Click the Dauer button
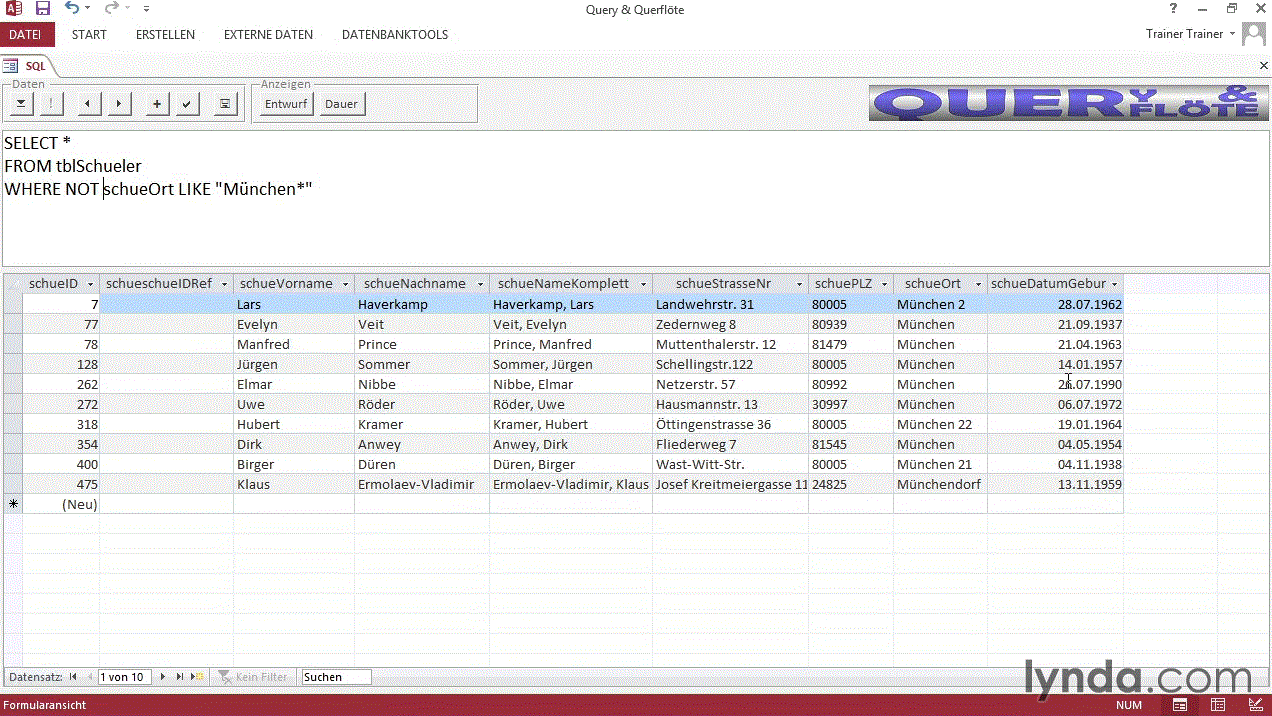1272x716 pixels. point(341,104)
